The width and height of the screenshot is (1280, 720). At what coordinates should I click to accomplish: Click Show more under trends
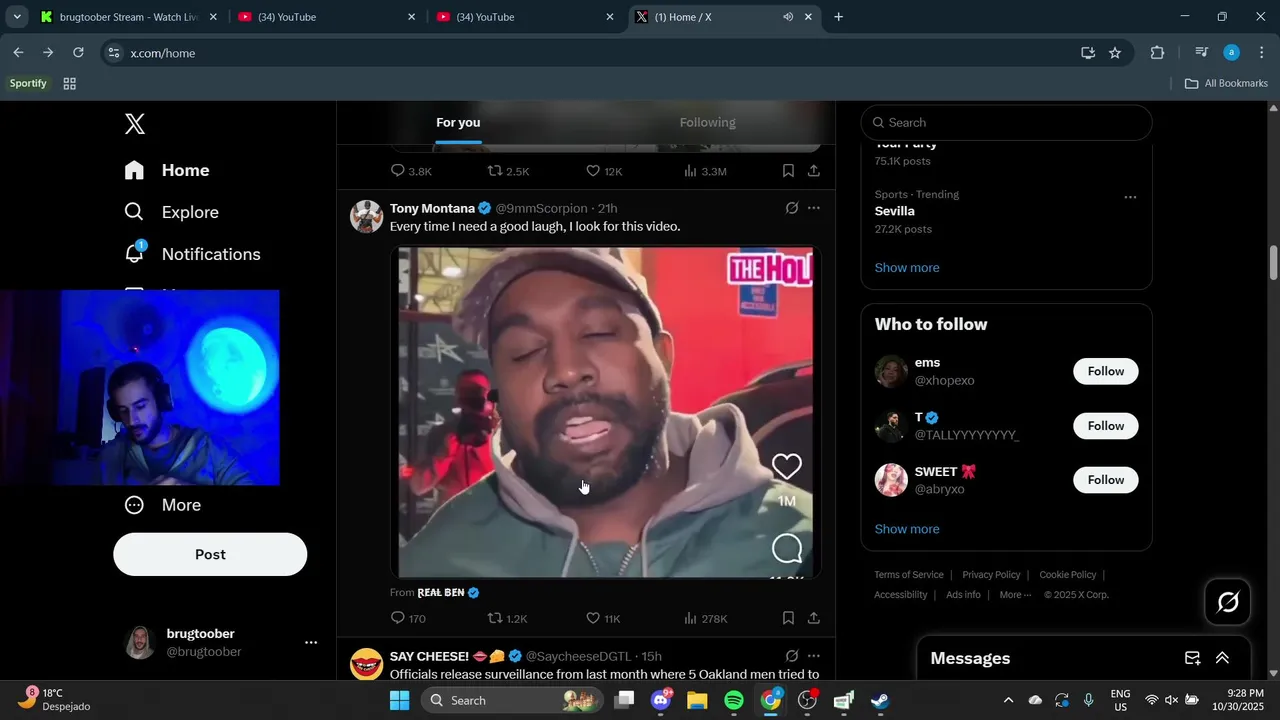(x=907, y=267)
